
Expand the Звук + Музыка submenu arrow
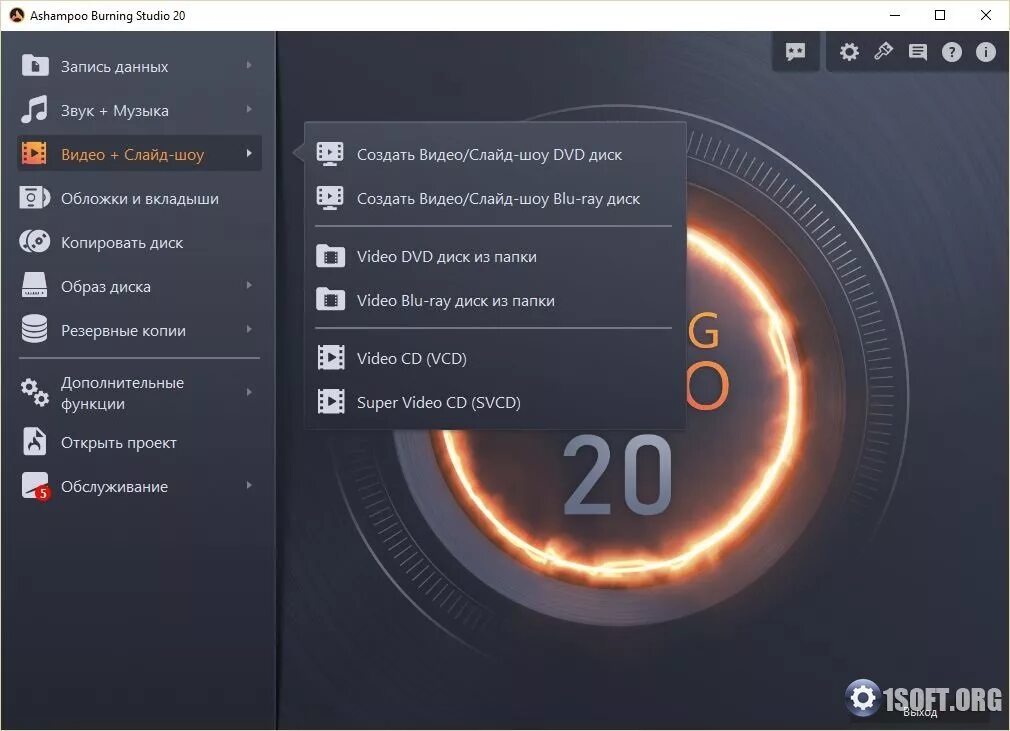(x=249, y=109)
